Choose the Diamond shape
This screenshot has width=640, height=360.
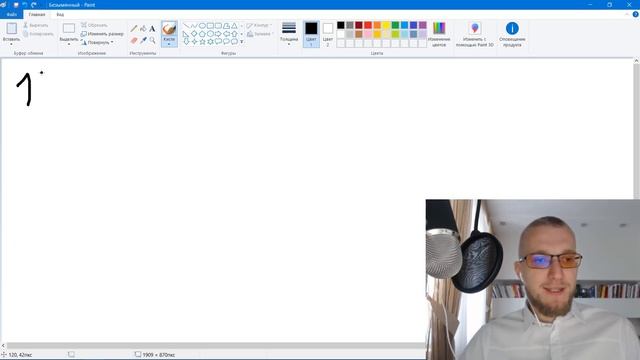click(194, 34)
